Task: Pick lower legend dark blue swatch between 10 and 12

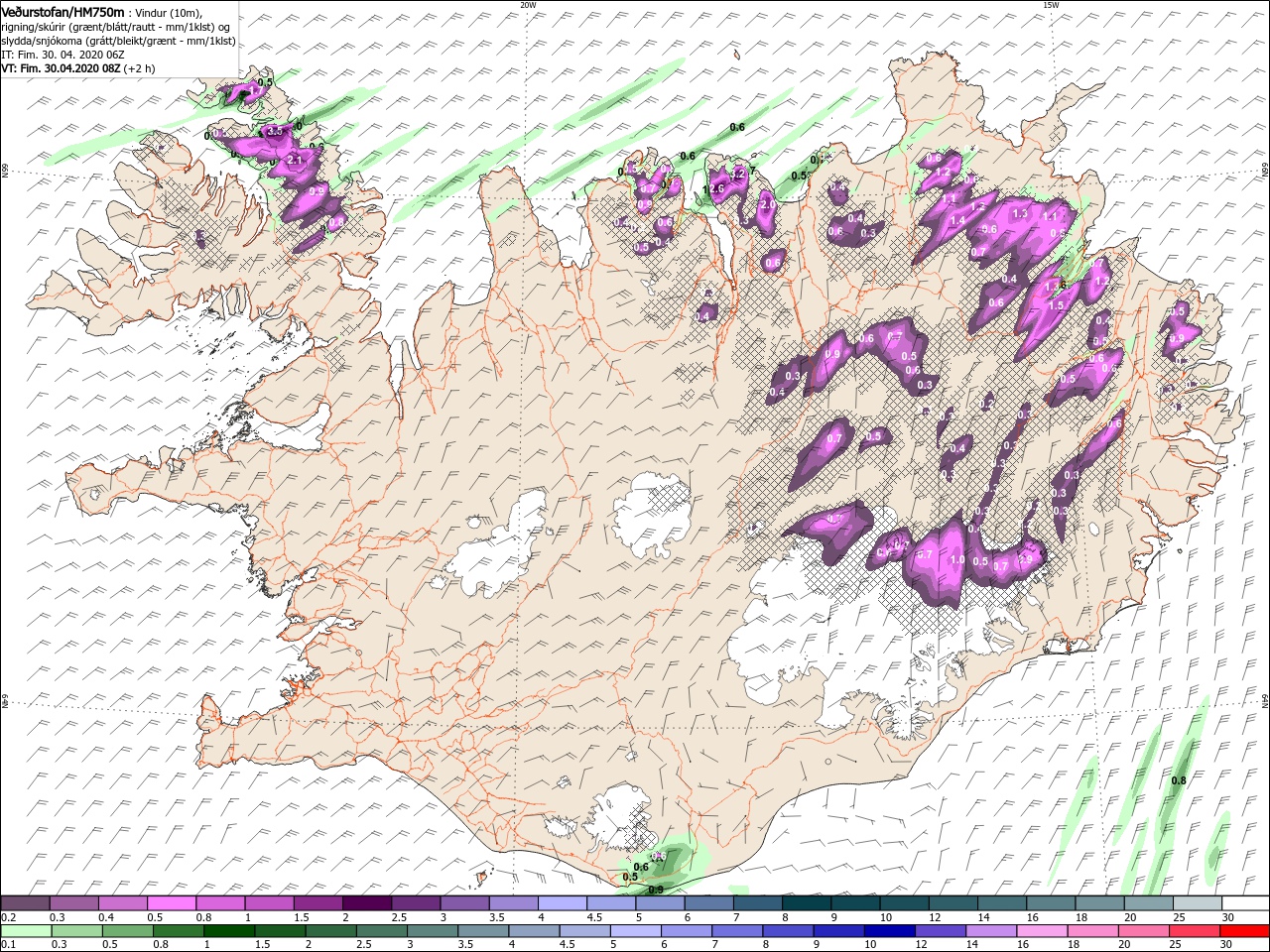Action: pos(891,931)
